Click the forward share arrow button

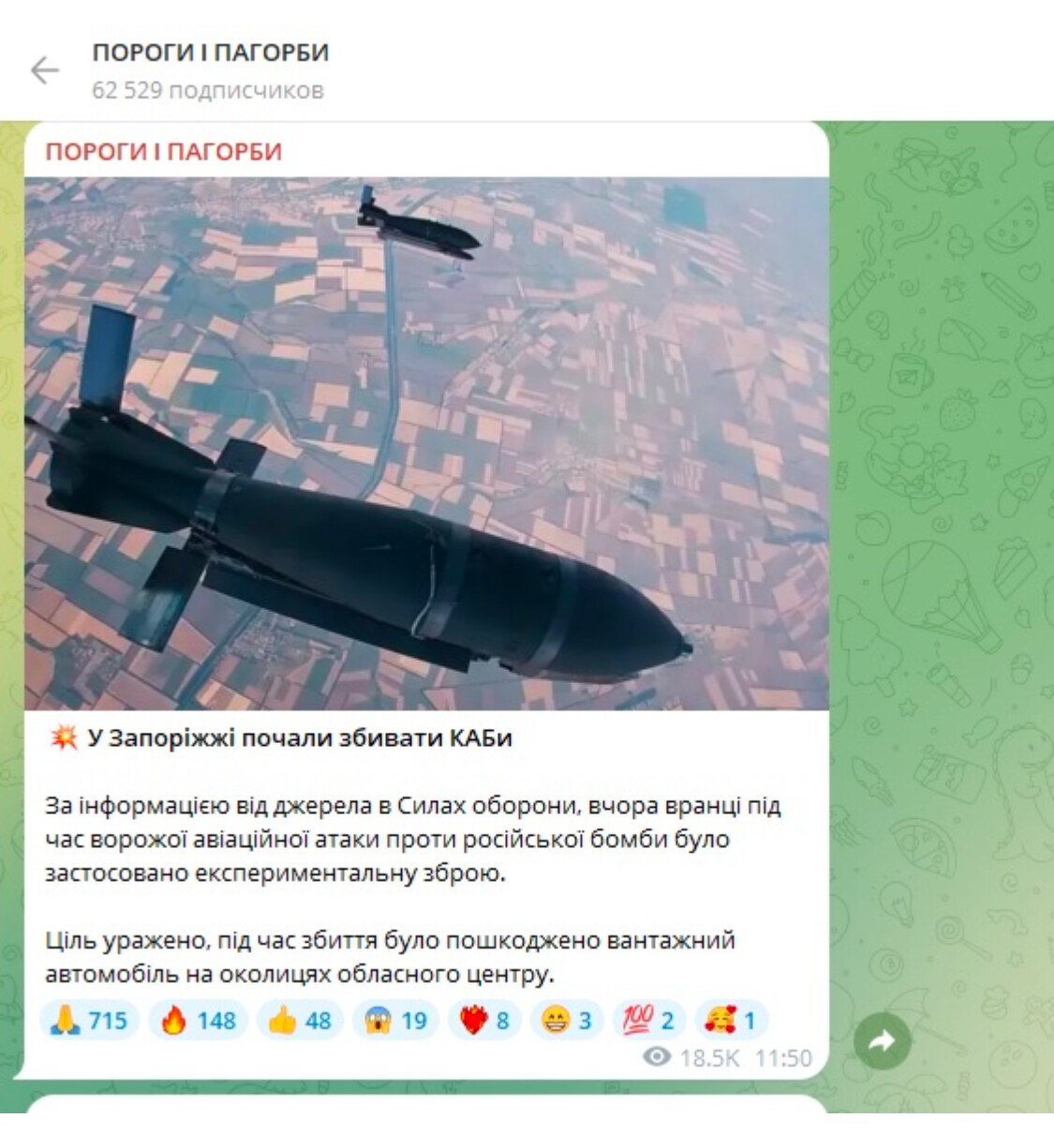[x=882, y=1040]
